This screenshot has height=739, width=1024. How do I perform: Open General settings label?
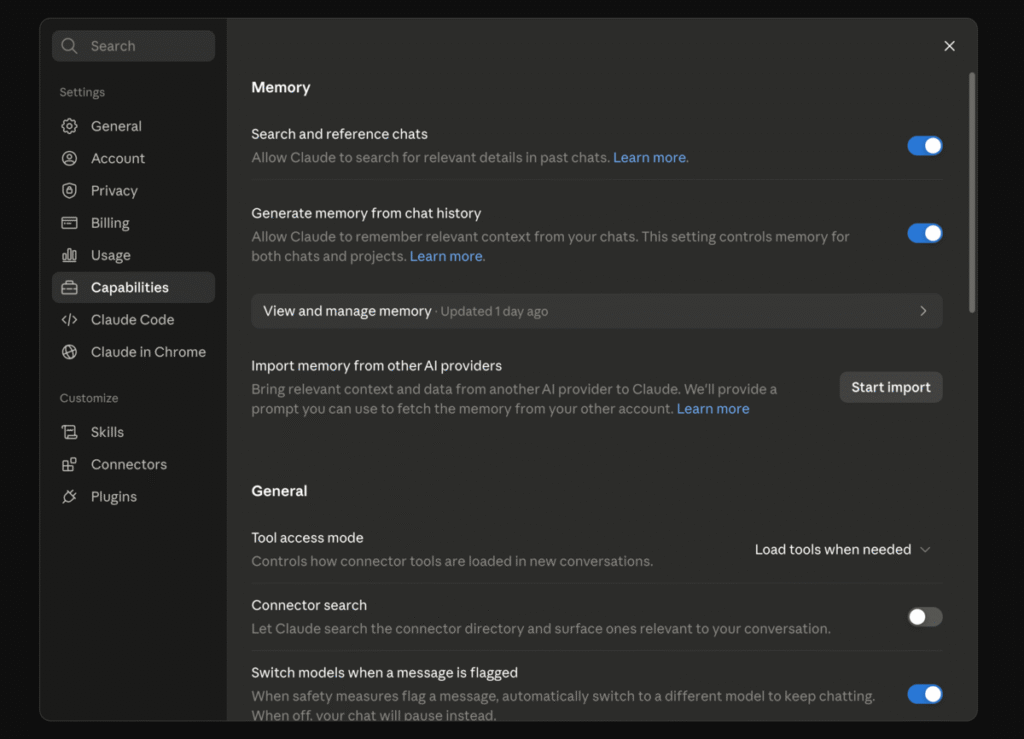click(x=116, y=126)
